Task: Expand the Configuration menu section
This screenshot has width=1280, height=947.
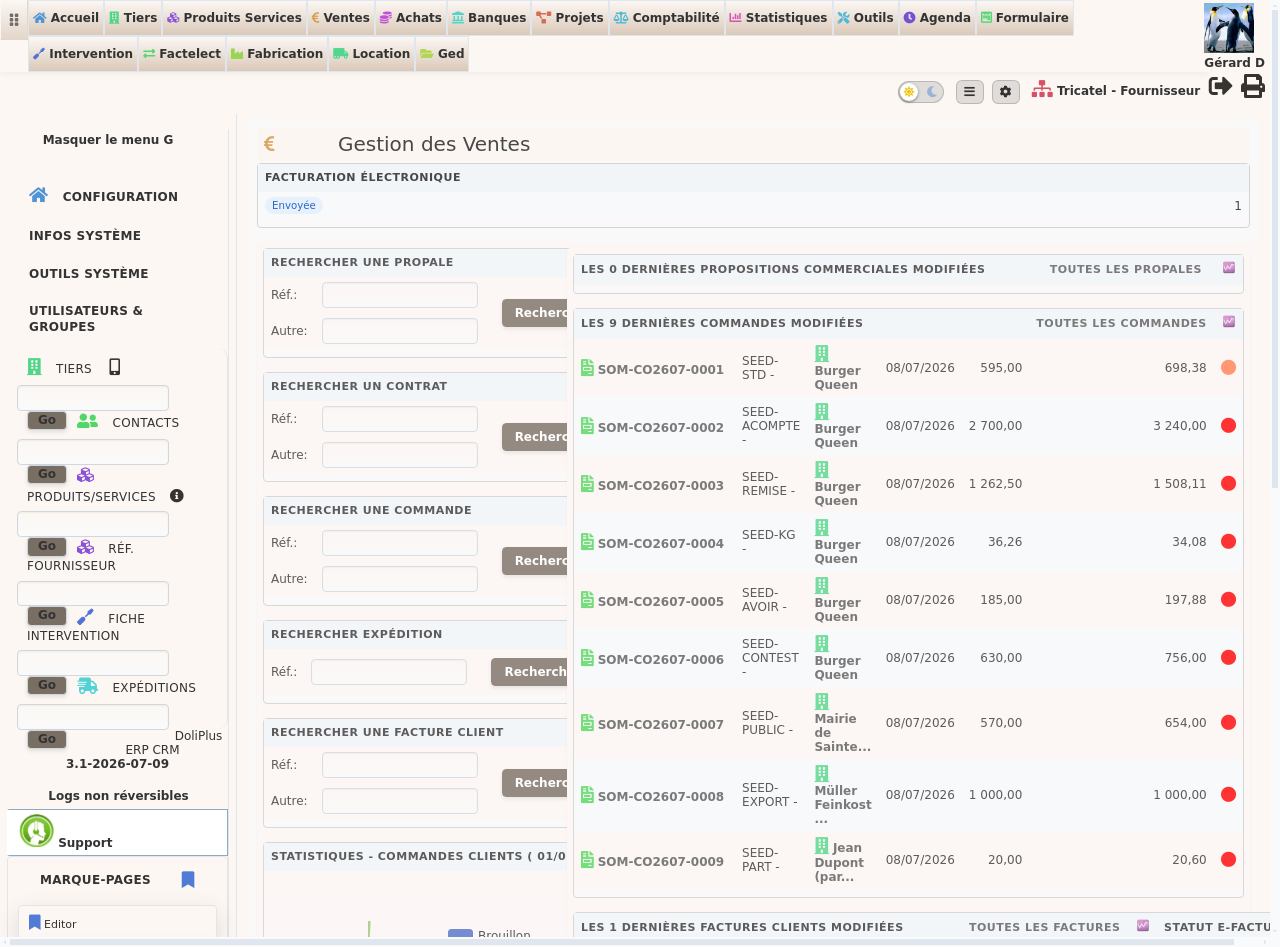Action: point(120,197)
